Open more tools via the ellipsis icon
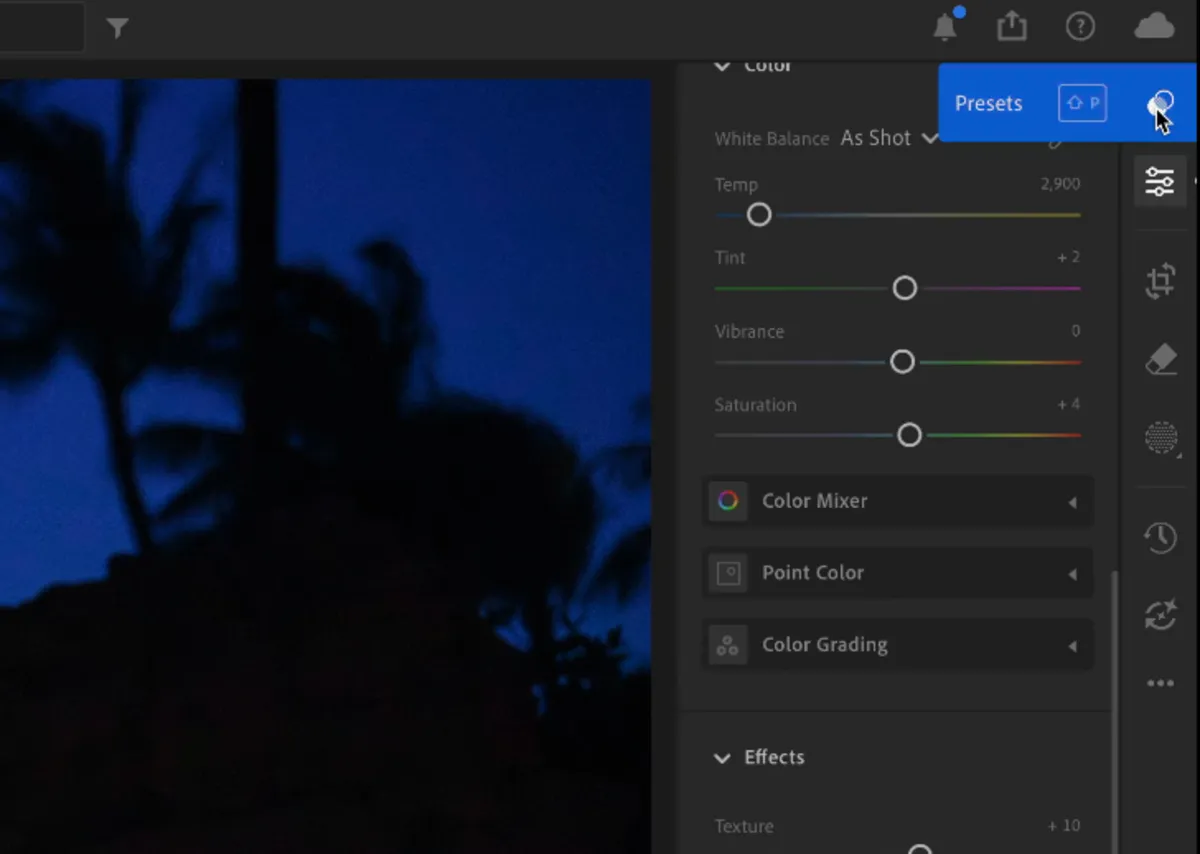The height and width of the screenshot is (854, 1200). 1160,682
